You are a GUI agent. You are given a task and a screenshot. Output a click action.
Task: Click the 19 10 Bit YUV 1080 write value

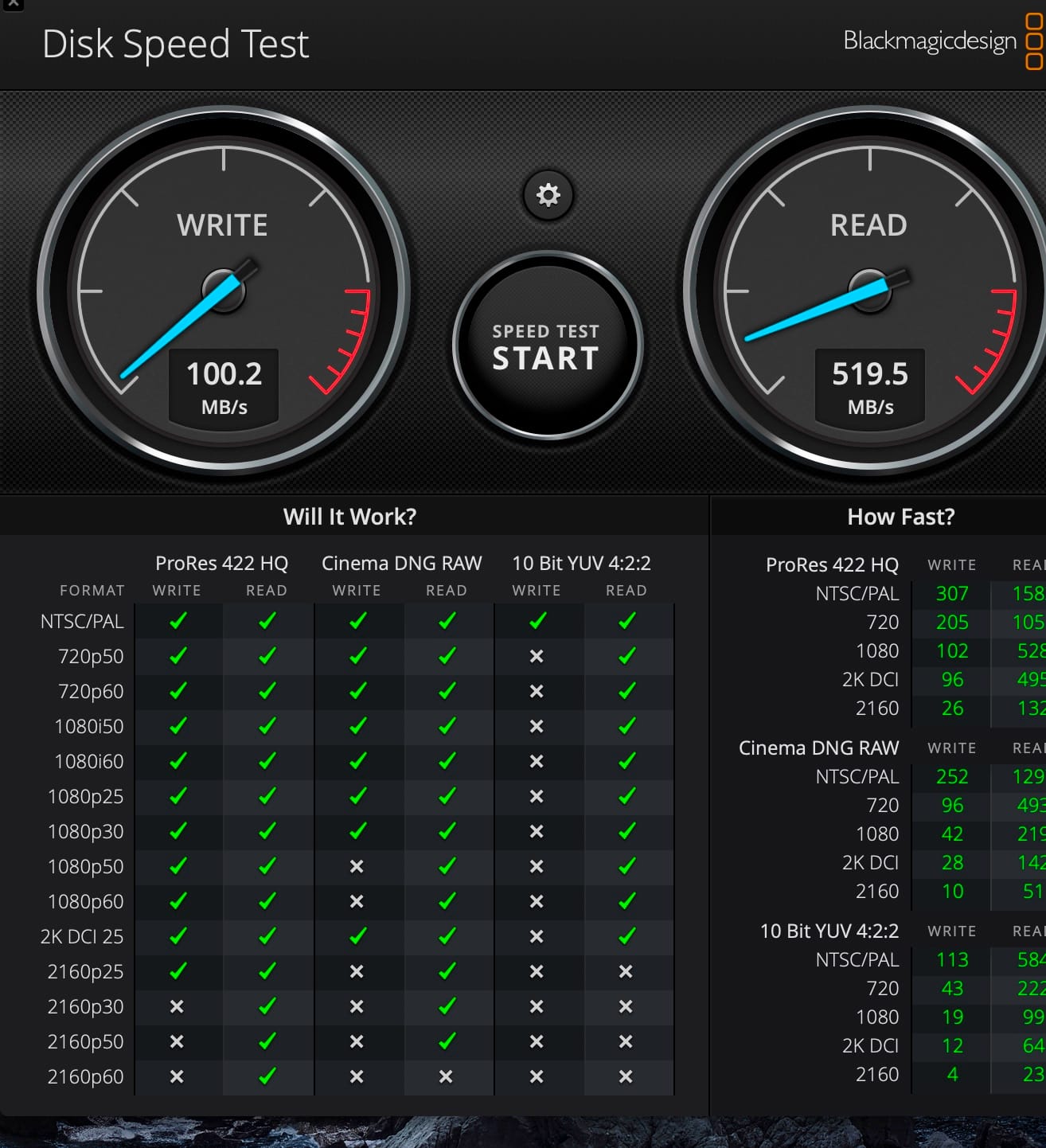(952, 1017)
